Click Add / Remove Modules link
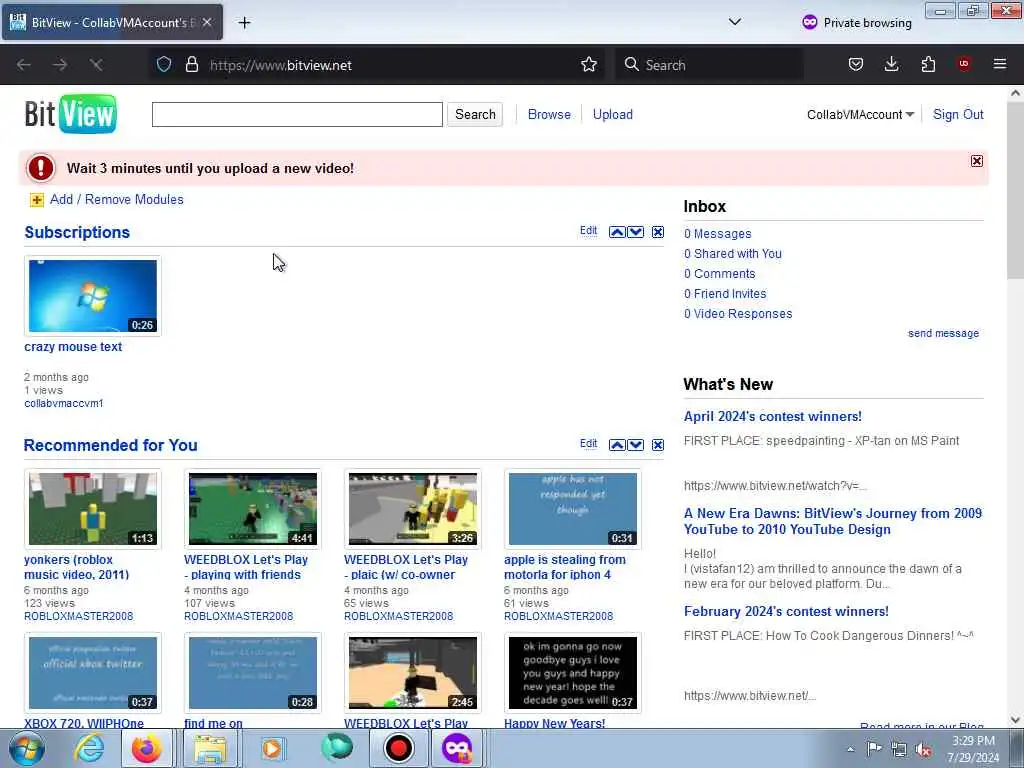The height and width of the screenshot is (768, 1024). point(117,199)
